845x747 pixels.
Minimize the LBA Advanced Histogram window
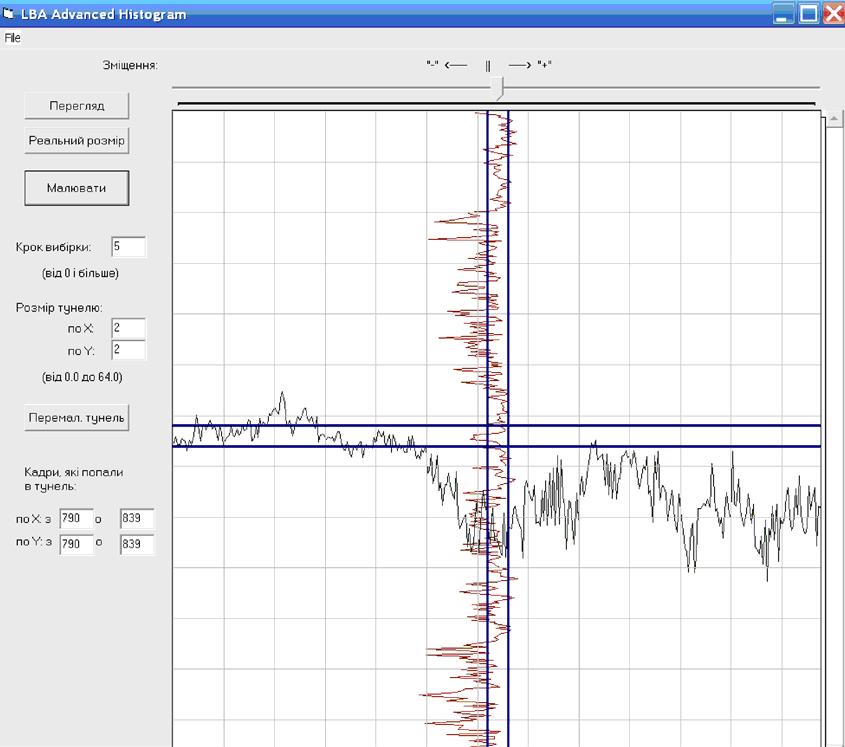coord(784,13)
